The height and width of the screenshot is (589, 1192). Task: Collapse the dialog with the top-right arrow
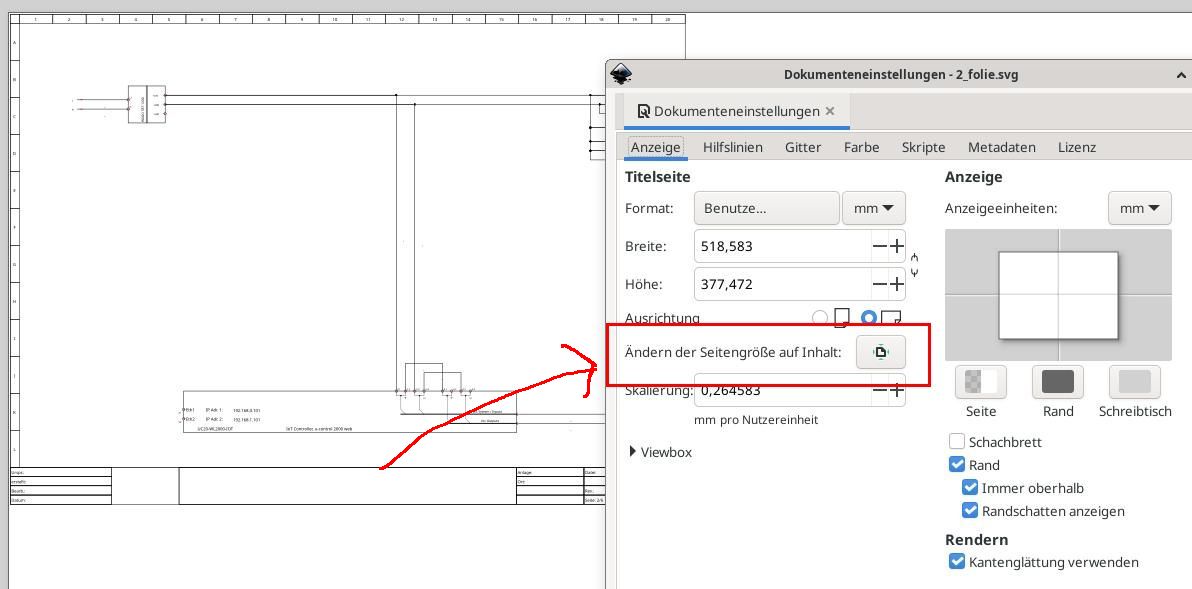pyautogui.click(x=1180, y=75)
